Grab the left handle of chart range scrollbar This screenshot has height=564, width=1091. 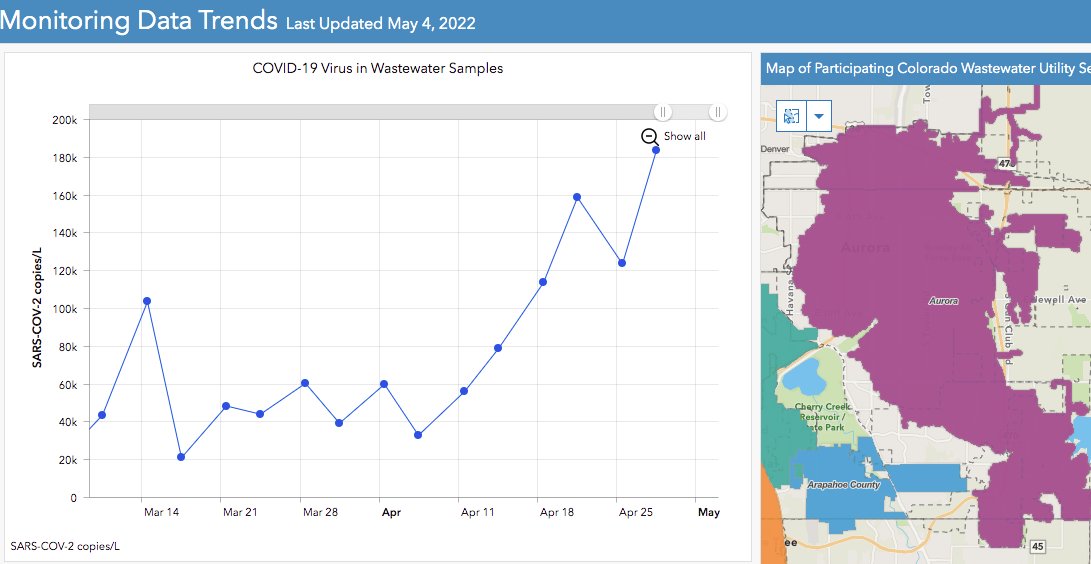click(663, 112)
